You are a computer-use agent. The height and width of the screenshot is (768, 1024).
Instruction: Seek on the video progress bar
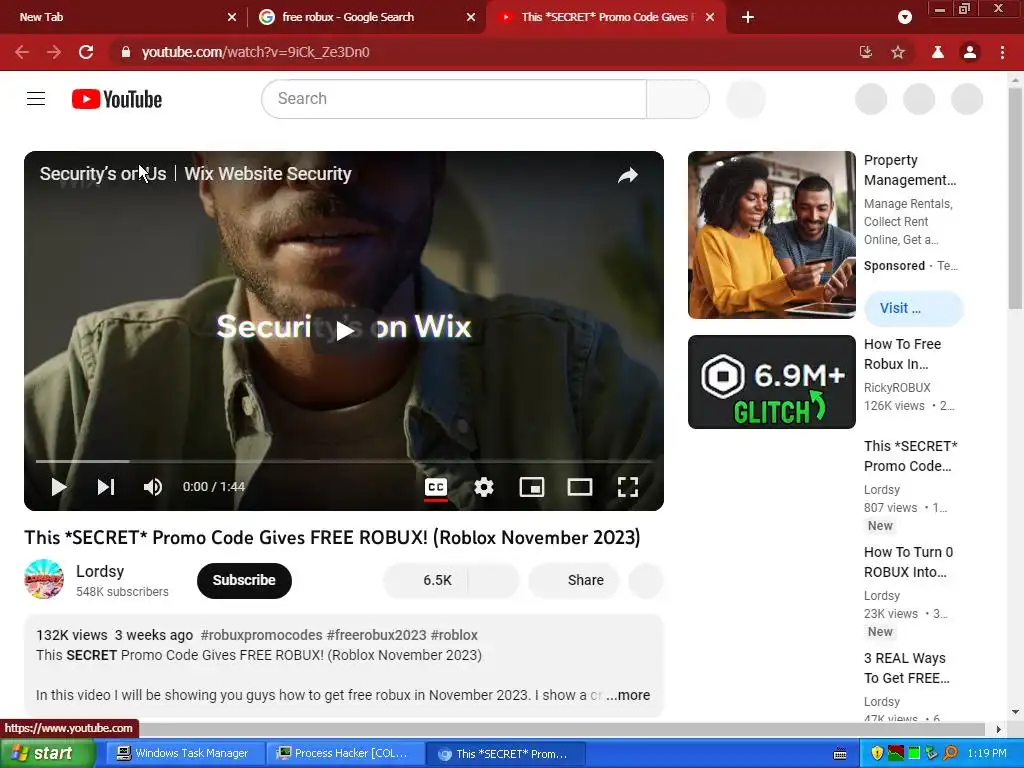point(344,461)
